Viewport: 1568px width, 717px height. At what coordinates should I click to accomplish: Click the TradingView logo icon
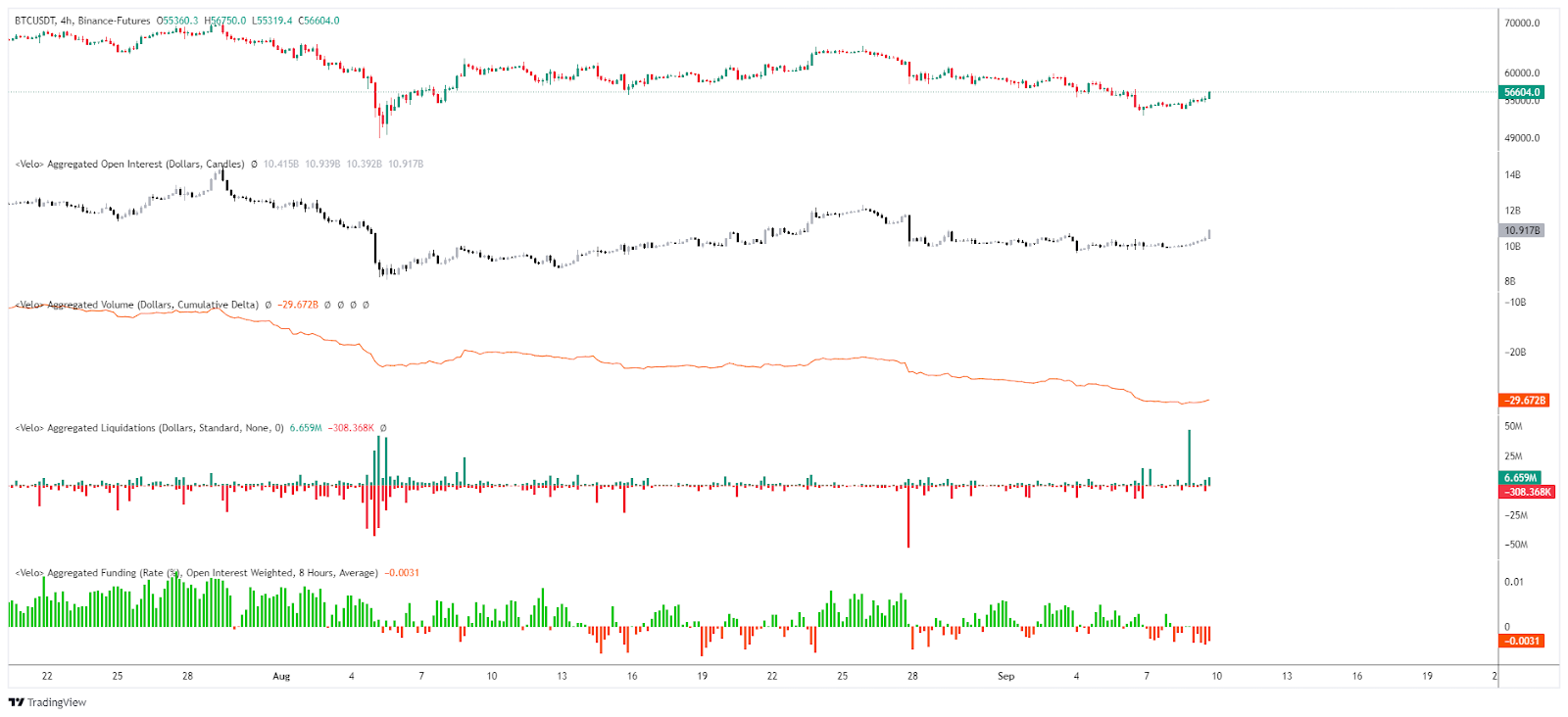coord(16,702)
